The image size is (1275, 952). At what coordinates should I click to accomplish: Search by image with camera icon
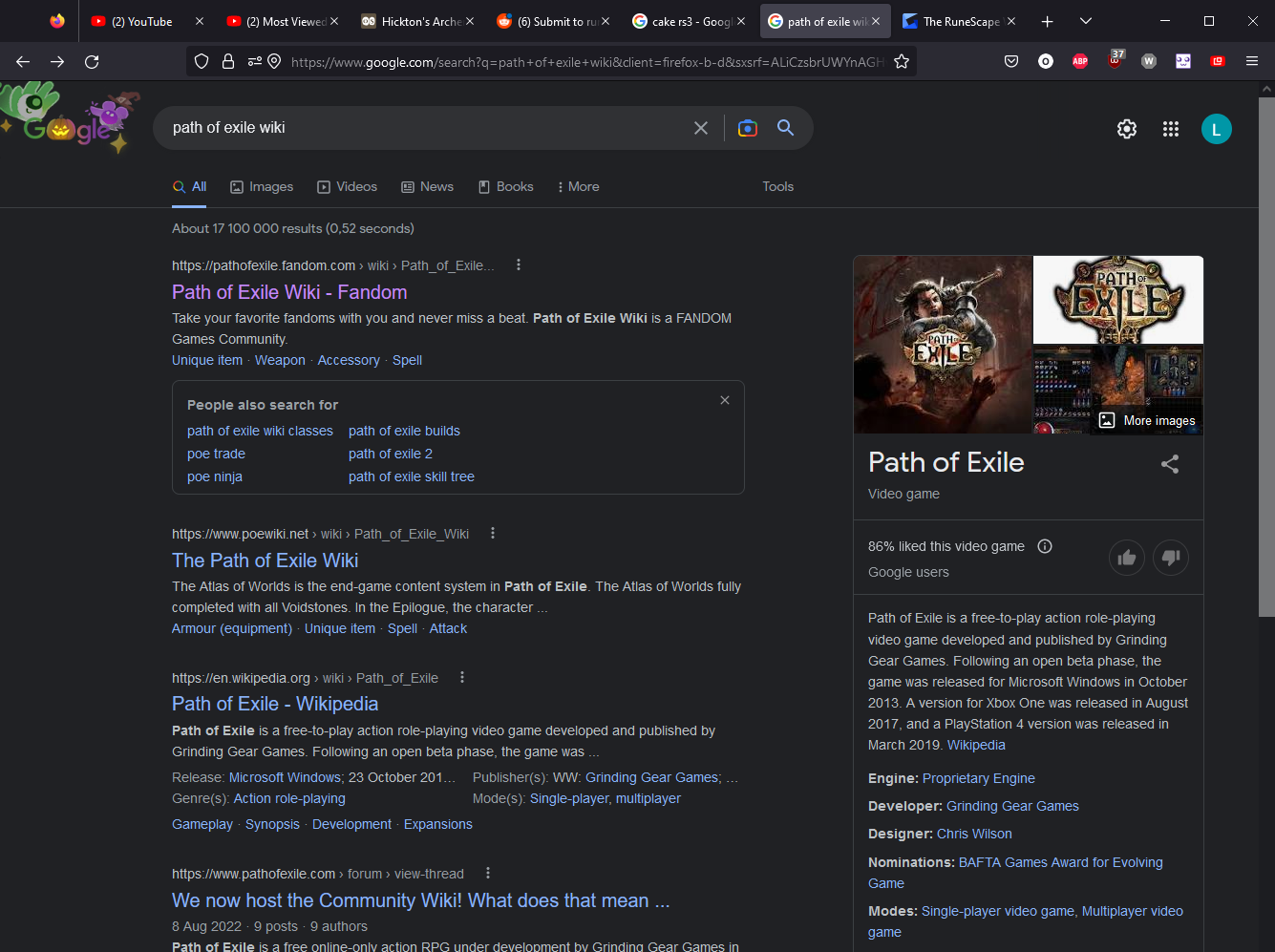tap(748, 128)
